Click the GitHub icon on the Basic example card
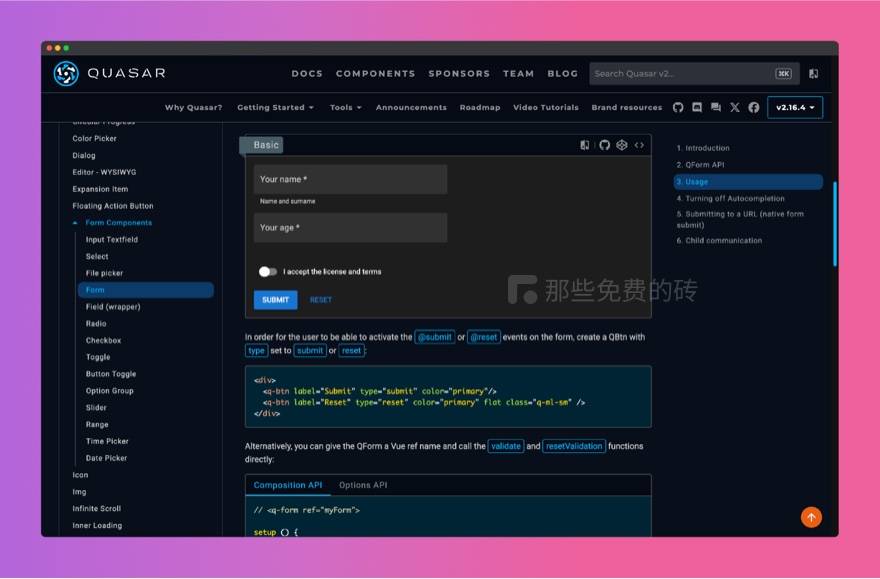880x579 pixels. 605,145
